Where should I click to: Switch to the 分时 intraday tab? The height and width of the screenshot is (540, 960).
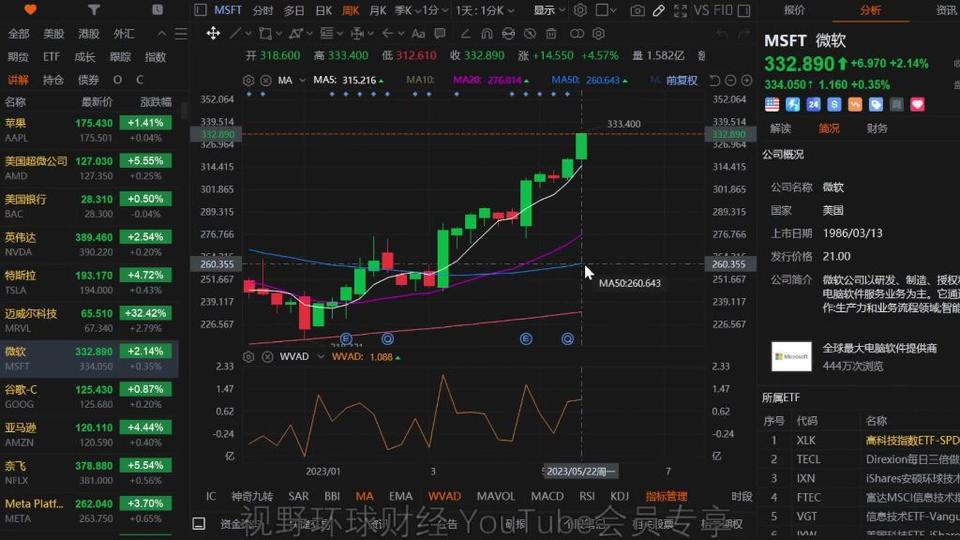click(x=263, y=10)
